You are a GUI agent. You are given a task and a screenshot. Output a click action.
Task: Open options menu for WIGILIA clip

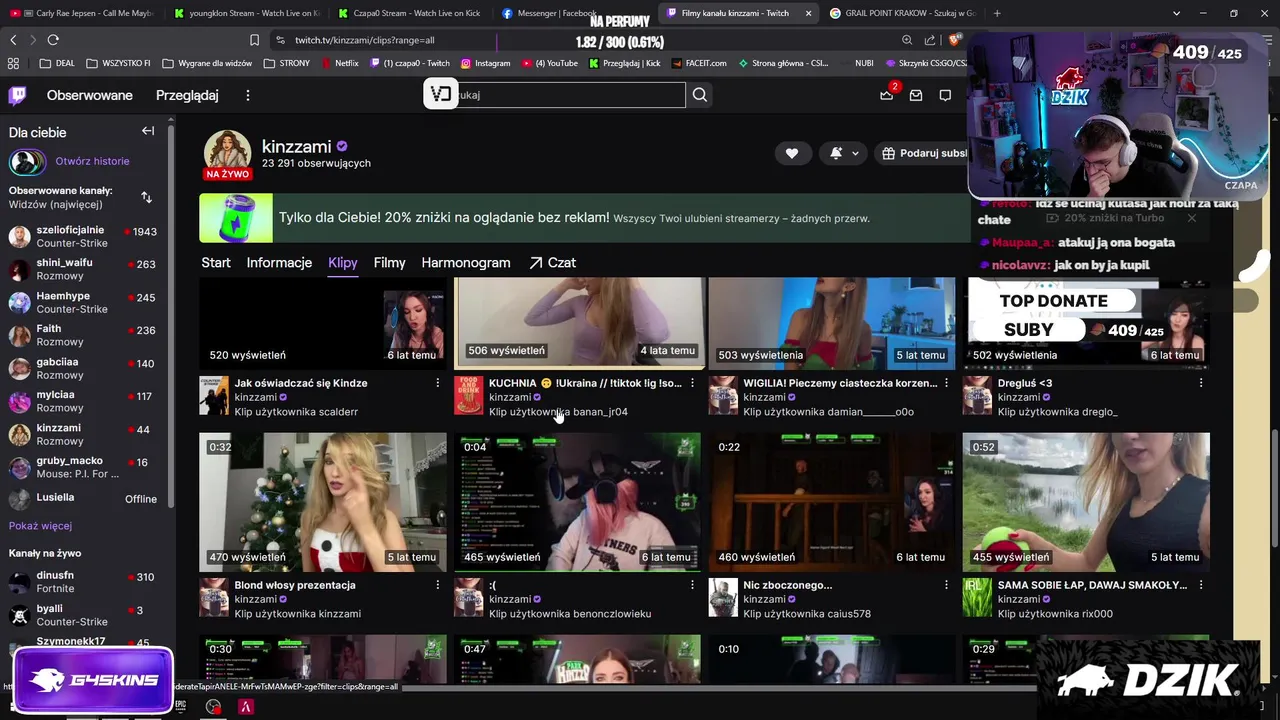tap(946, 383)
